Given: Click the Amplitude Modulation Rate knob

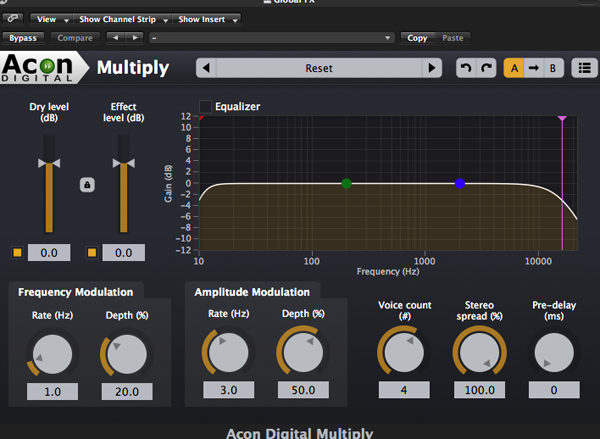Looking at the screenshot, I should (228, 353).
